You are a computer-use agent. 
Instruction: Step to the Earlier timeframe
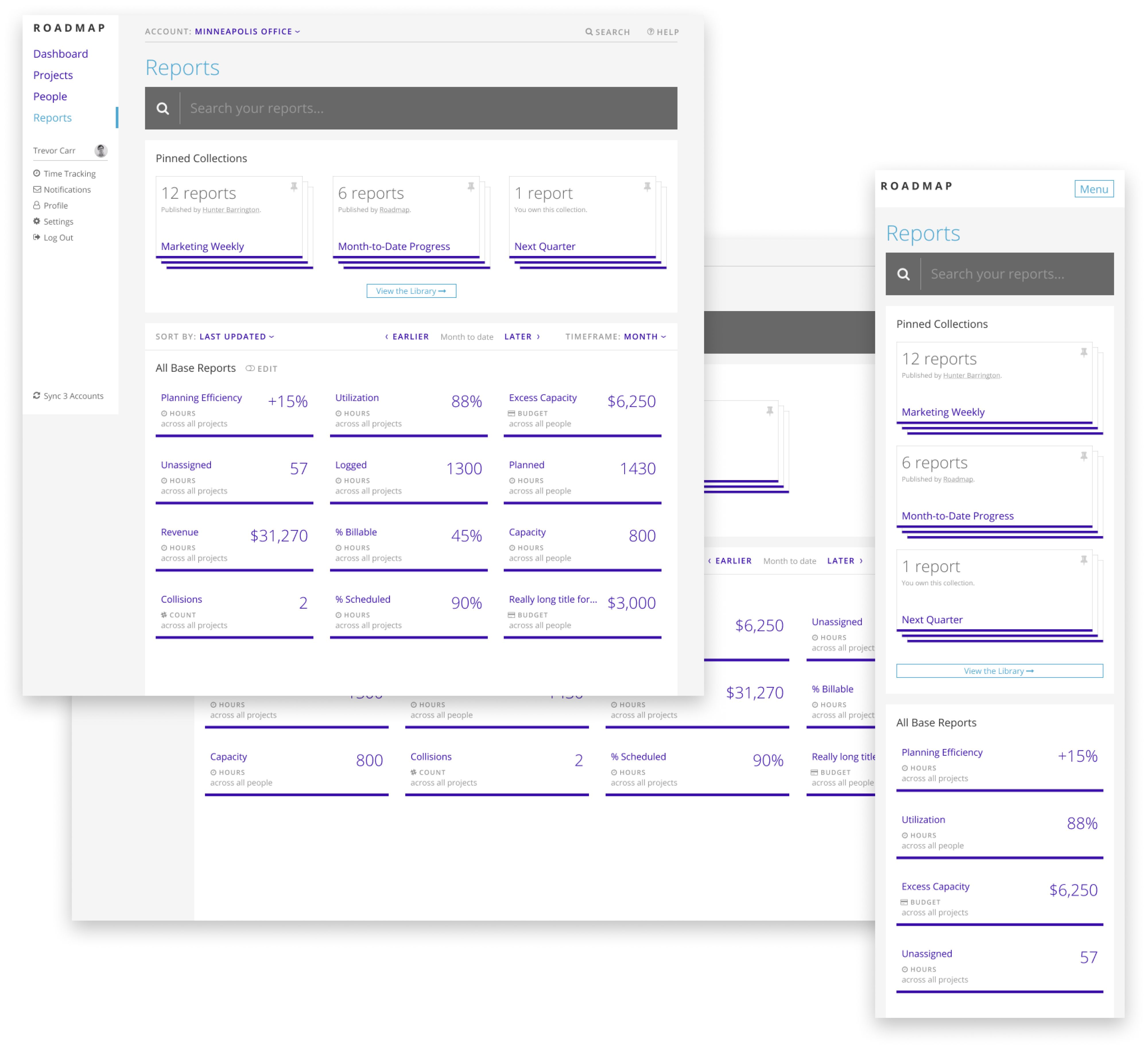click(x=407, y=336)
